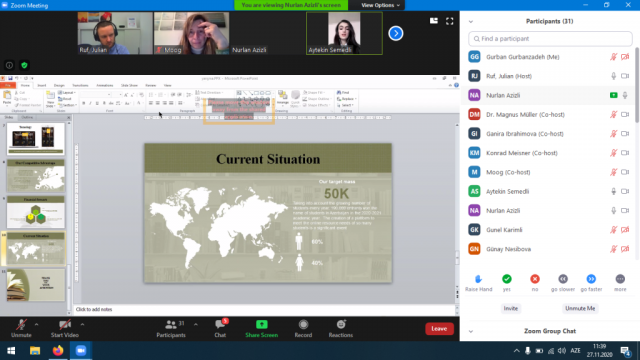Click in the Find a participant field
This screenshot has height=360, width=640.
click(x=550, y=39)
